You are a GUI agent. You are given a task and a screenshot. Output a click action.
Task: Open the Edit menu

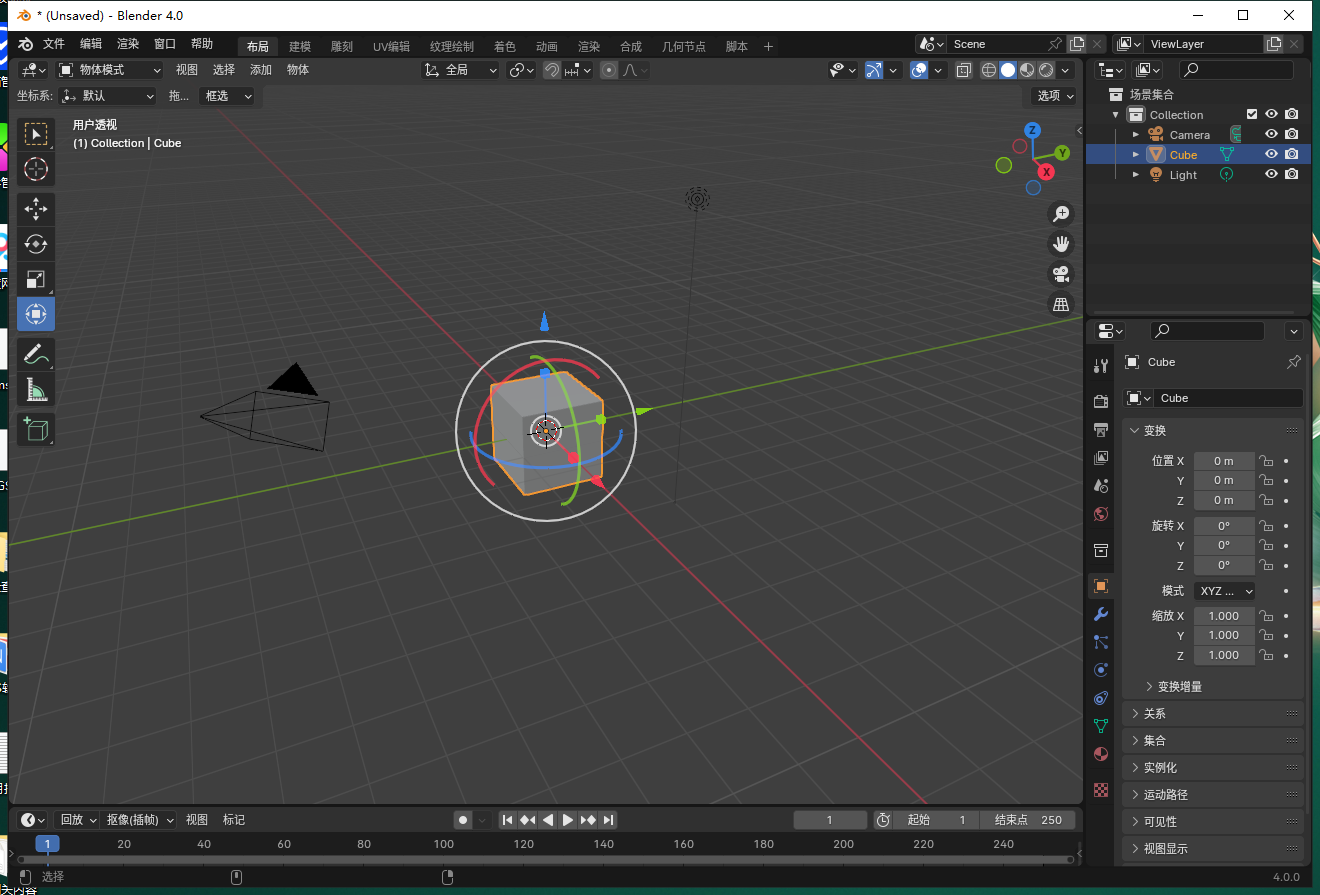coord(91,44)
